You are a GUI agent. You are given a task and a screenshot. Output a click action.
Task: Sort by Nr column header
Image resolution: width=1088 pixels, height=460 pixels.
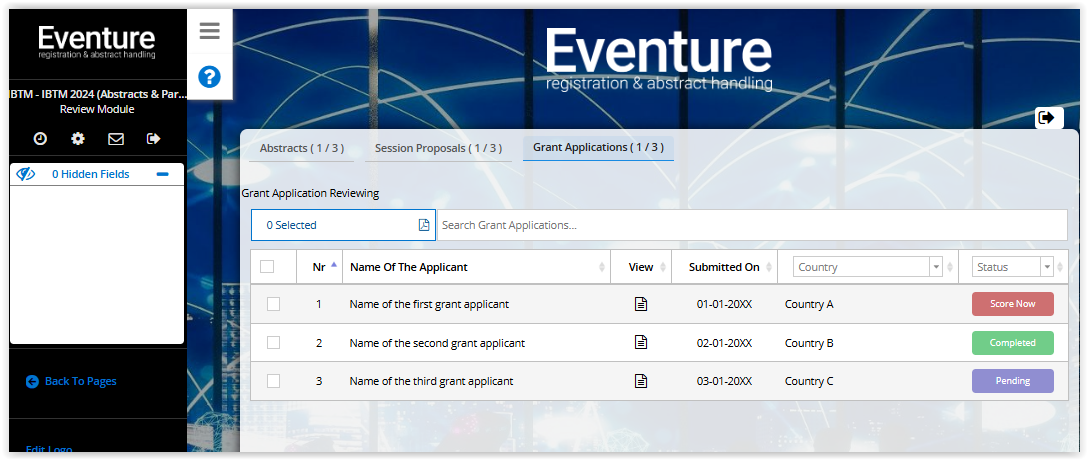click(x=319, y=267)
